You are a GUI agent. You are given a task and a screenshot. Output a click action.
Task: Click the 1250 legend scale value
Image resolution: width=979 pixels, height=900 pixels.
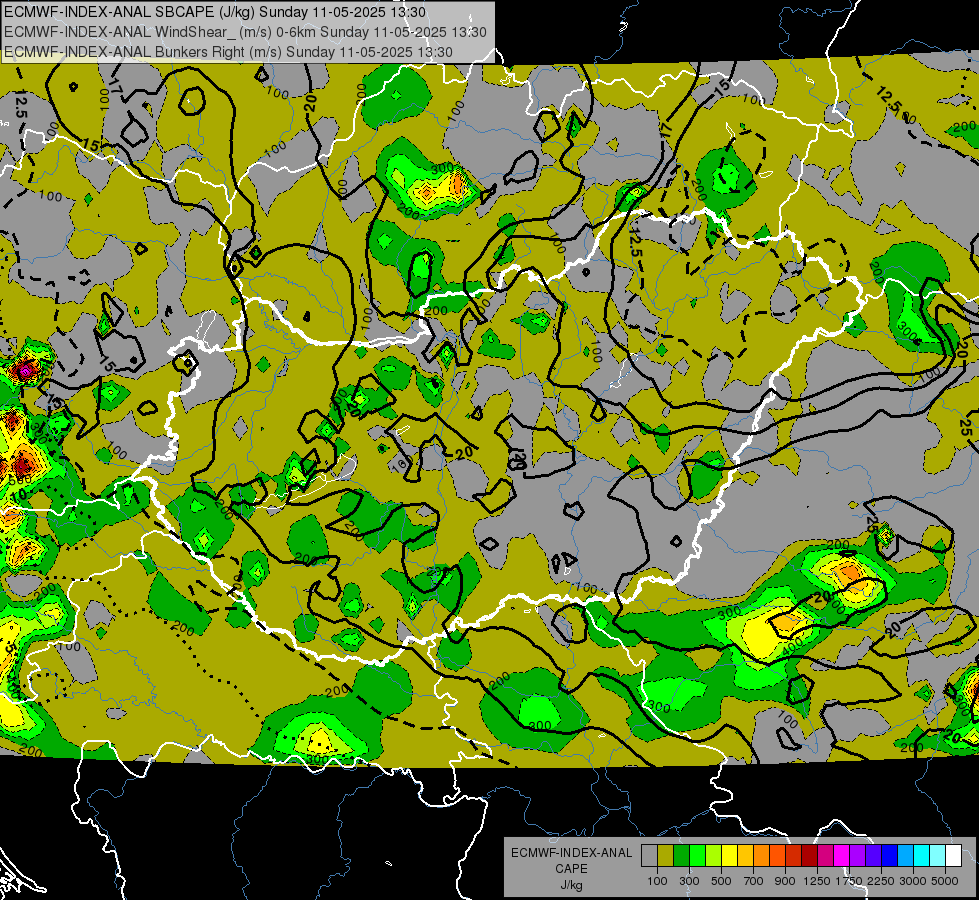(817, 881)
